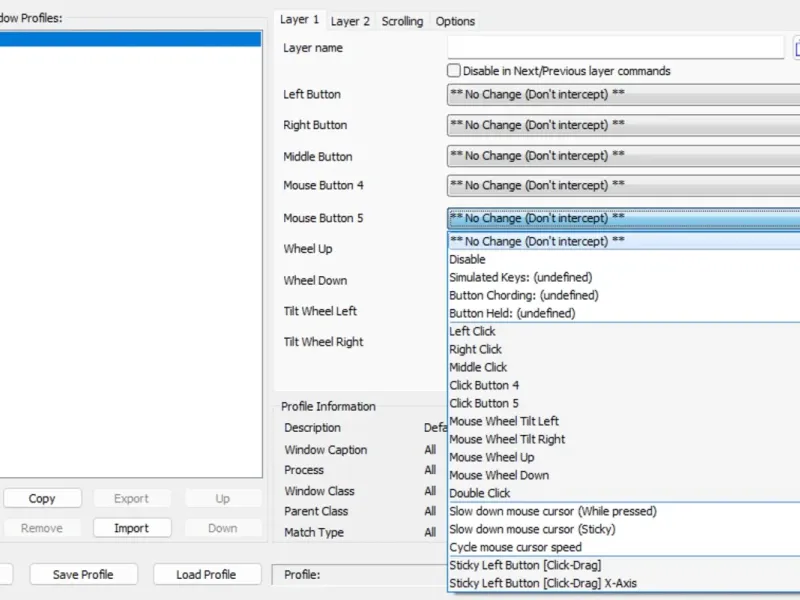
Task: Choose Disable from the dropdown list
Action: tap(624, 259)
